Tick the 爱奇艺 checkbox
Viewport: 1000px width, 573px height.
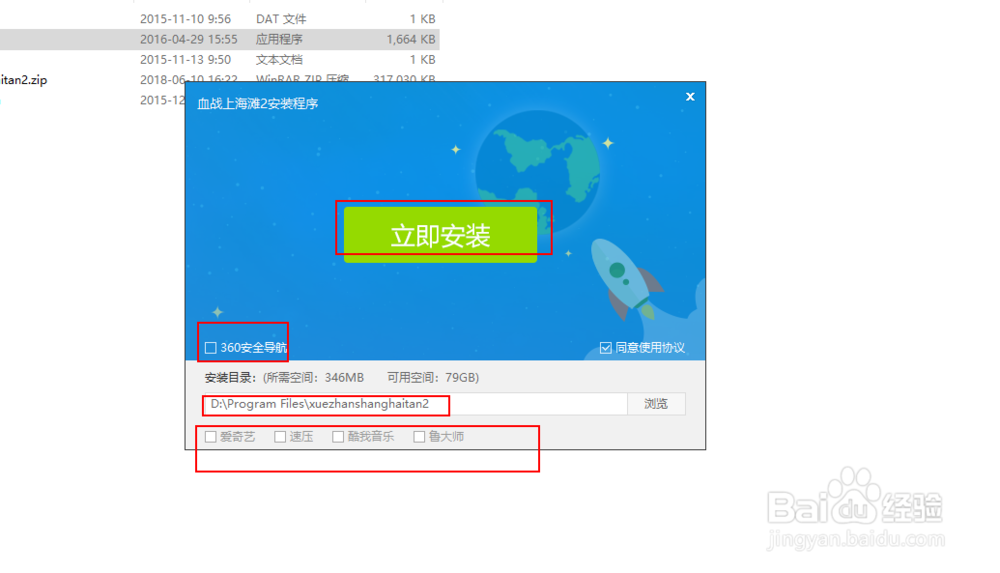[210, 437]
